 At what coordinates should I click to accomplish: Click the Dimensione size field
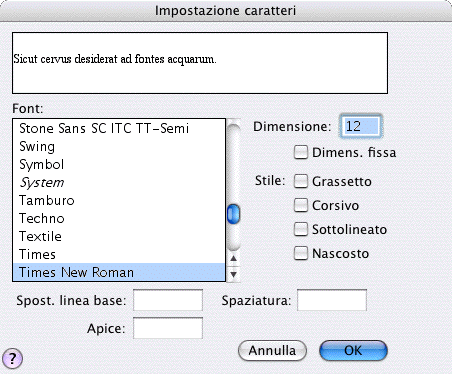pyautogui.click(x=361, y=126)
